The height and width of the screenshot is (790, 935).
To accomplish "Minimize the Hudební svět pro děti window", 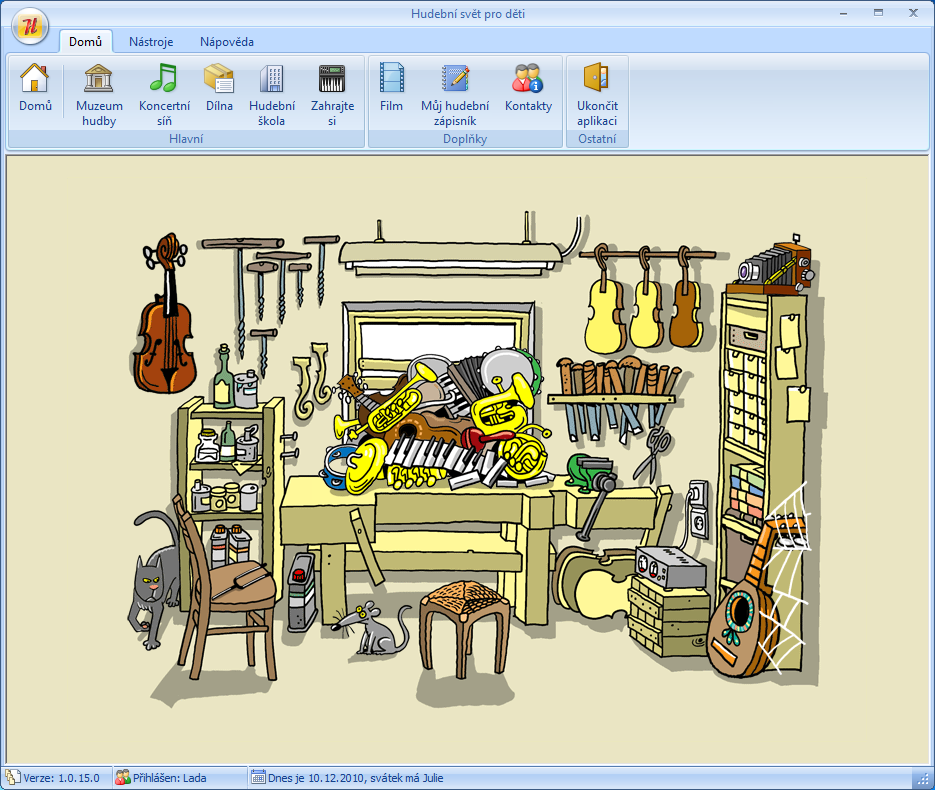I will (x=843, y=13).
